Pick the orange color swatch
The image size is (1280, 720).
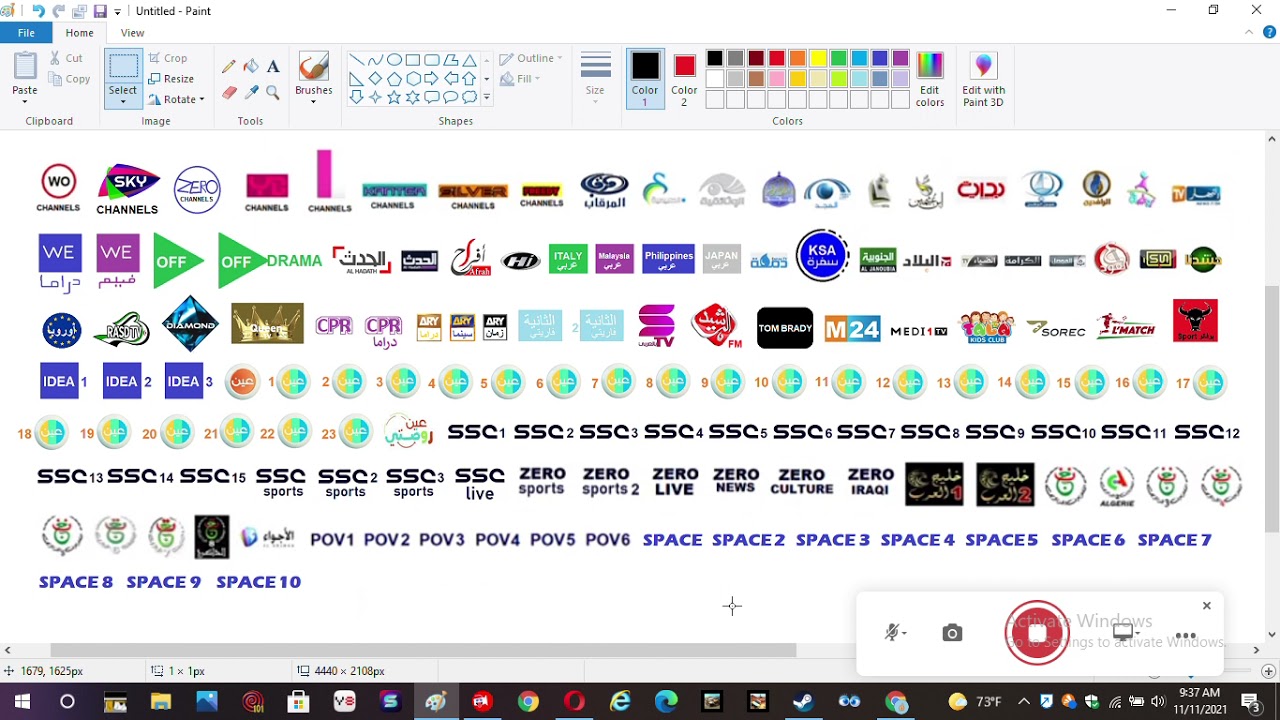[x=797, y=58]
